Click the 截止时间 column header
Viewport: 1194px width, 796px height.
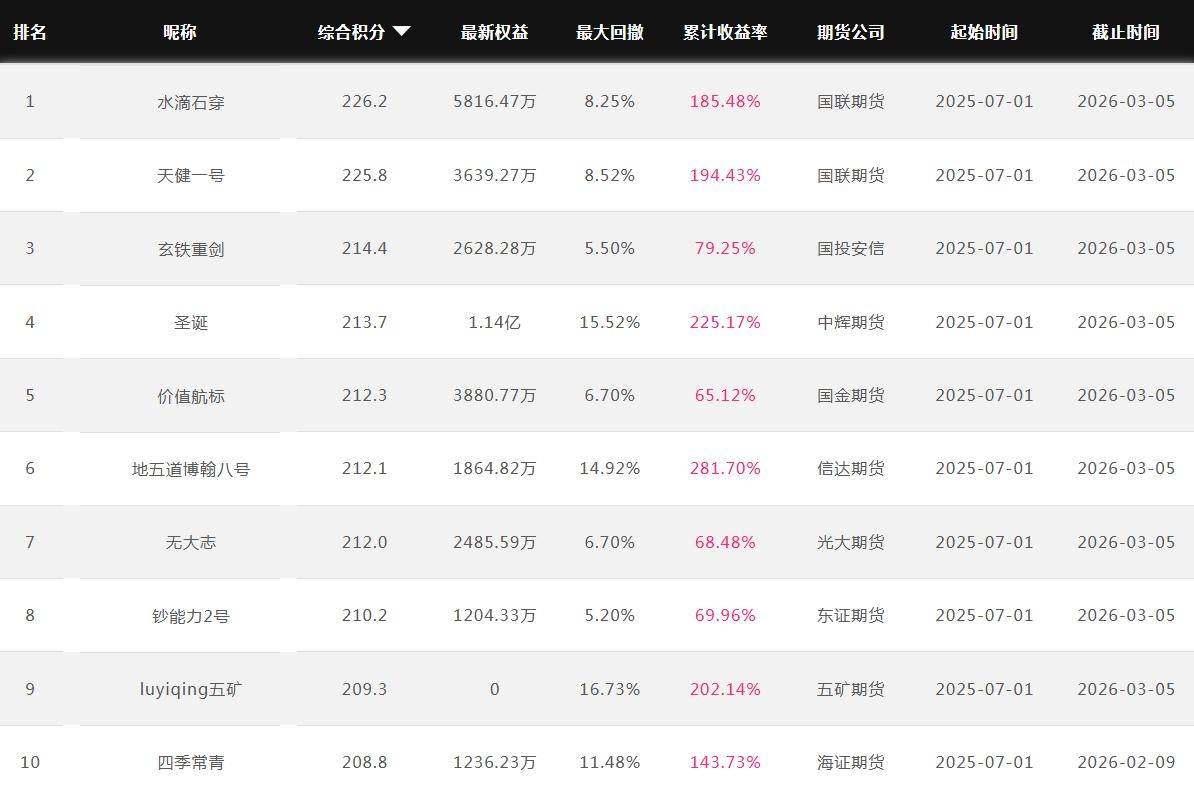pyautogui.click(x=1125, y=32)
